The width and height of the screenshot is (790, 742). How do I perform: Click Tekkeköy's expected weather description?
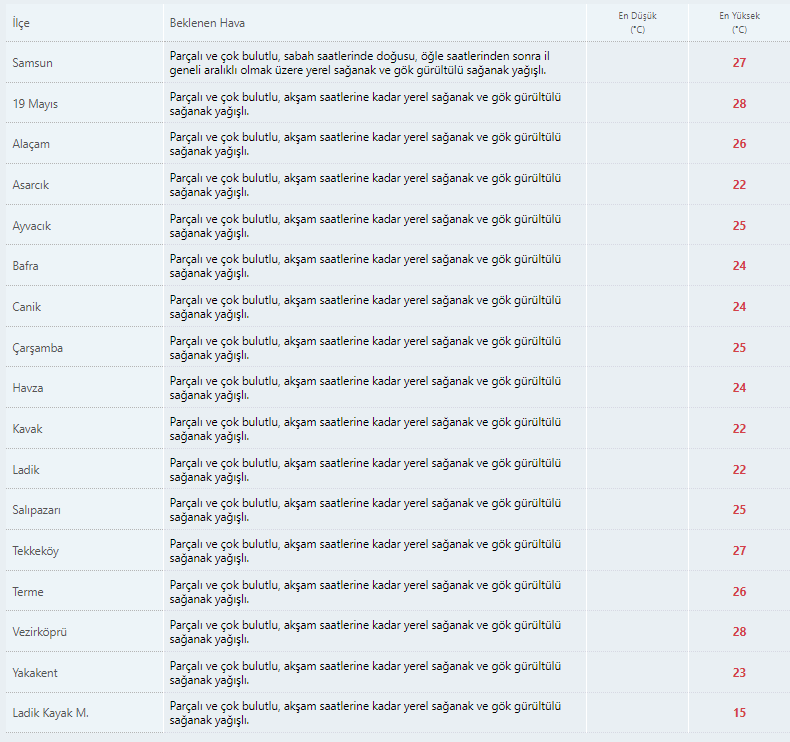[365, 551]
